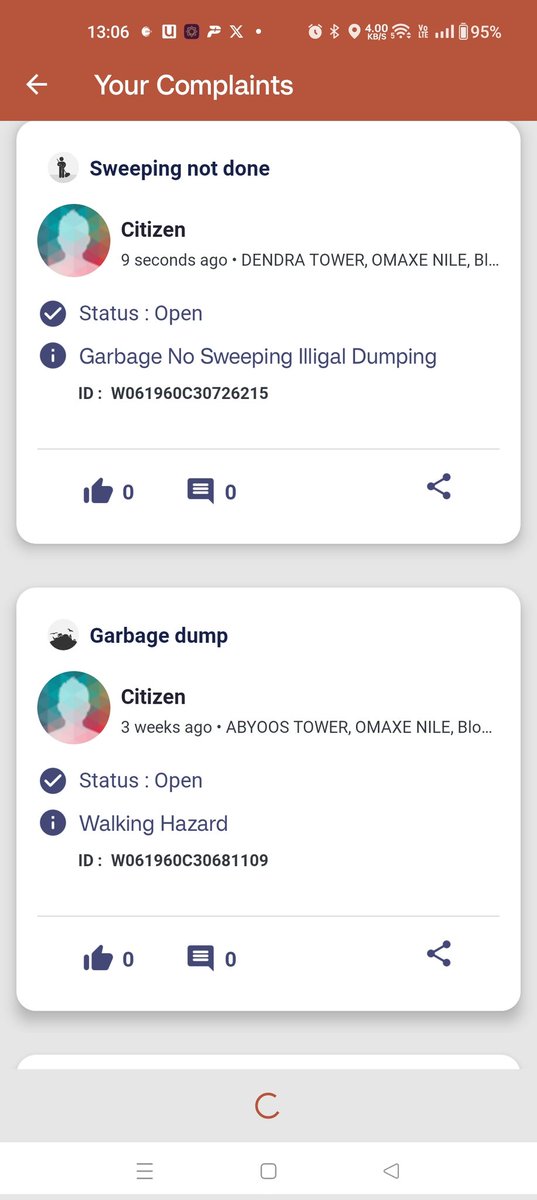Open Citizen avatar on Sweeping not done card
This screenshot has width=537, height=1200.
[x=74, y=240]
